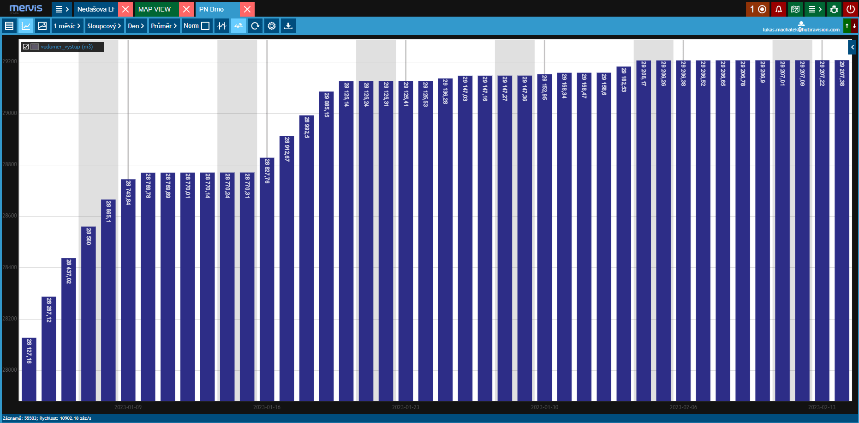Click the red power logout button
The image size is (859, 423).
pyautogui.click(x=850, y=8)
